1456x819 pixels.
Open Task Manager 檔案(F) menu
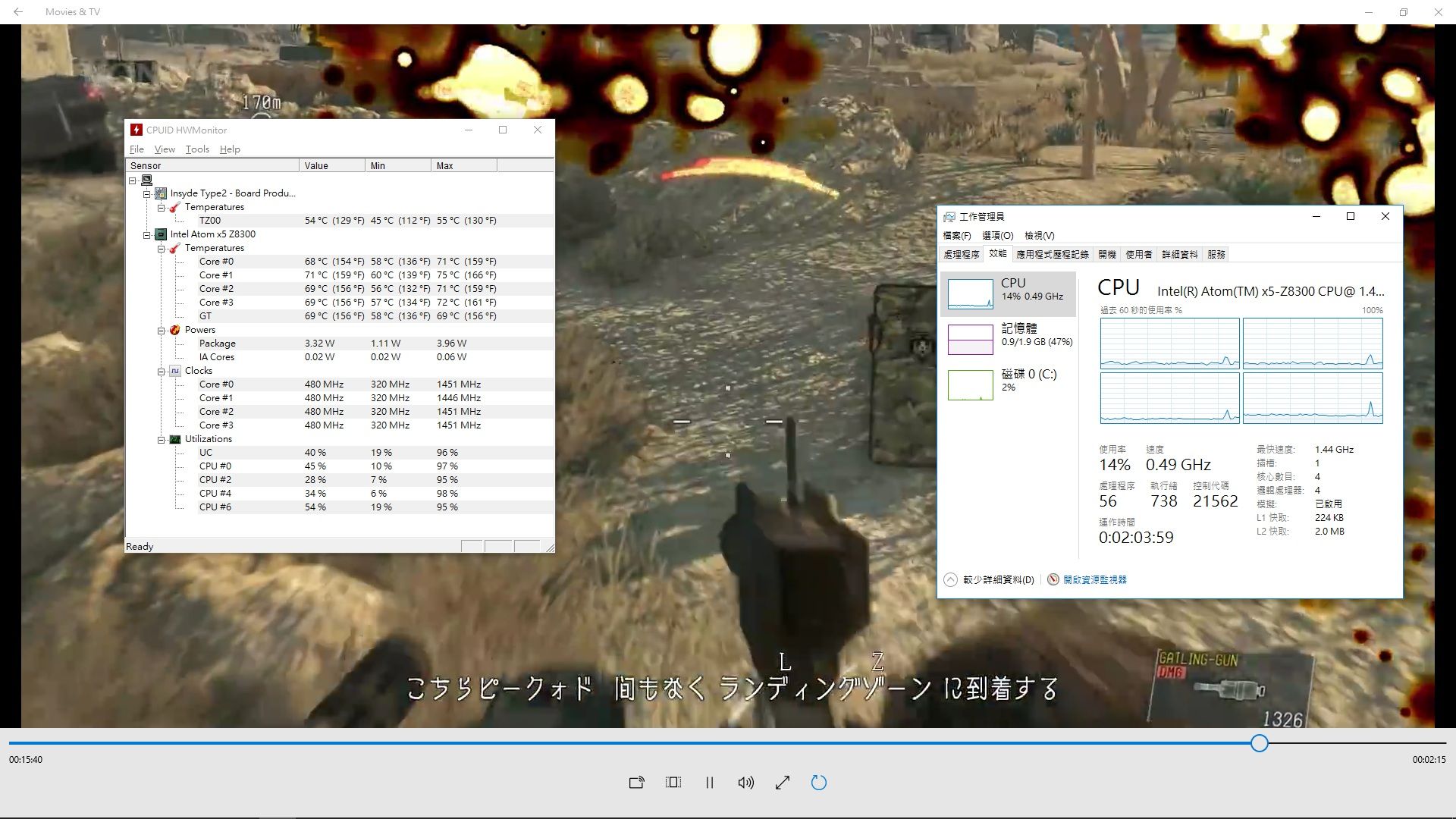click(x=956, y=236)
